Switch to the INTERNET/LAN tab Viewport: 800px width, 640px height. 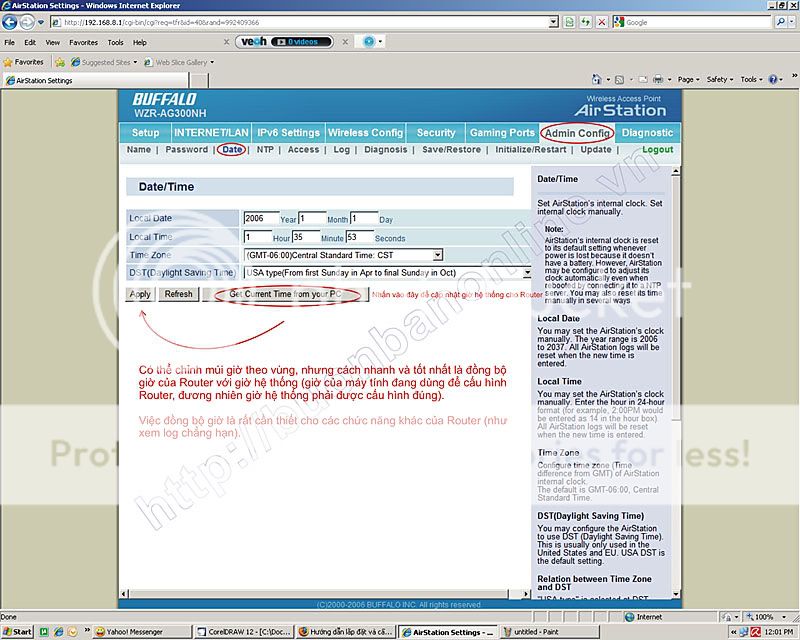[211, 133]
